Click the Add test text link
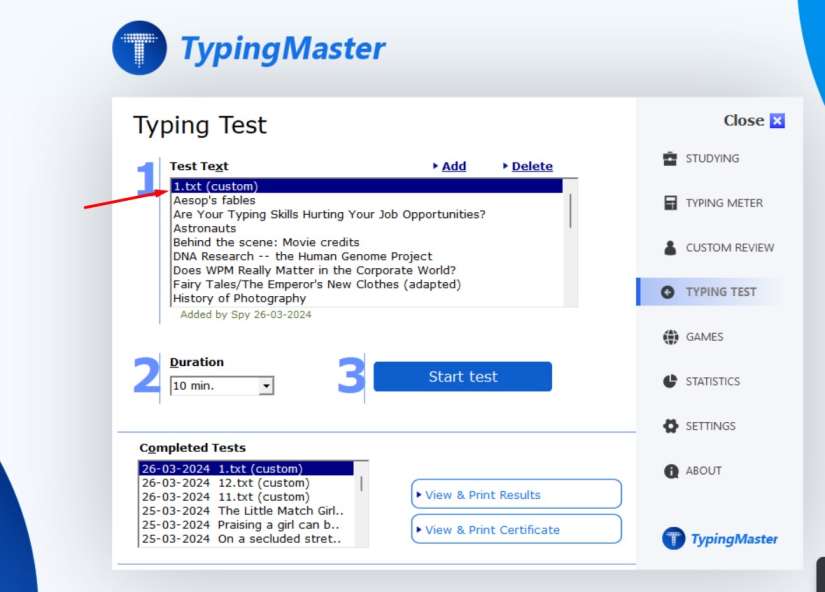Viewport: 825px width, 592px height. coord(454,166)
